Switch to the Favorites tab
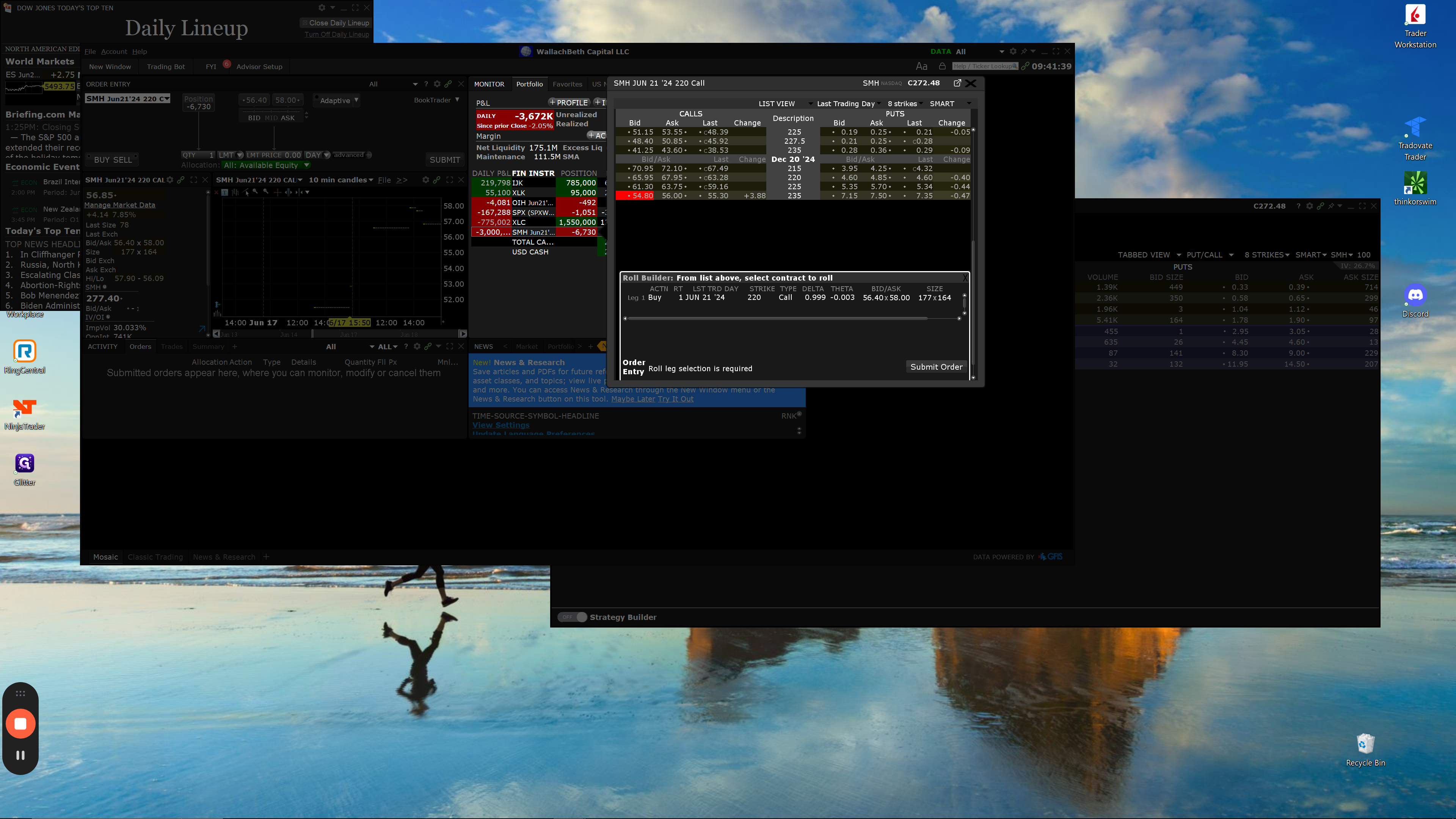This screenshot has width=1456, height=819. click(567, 84)
